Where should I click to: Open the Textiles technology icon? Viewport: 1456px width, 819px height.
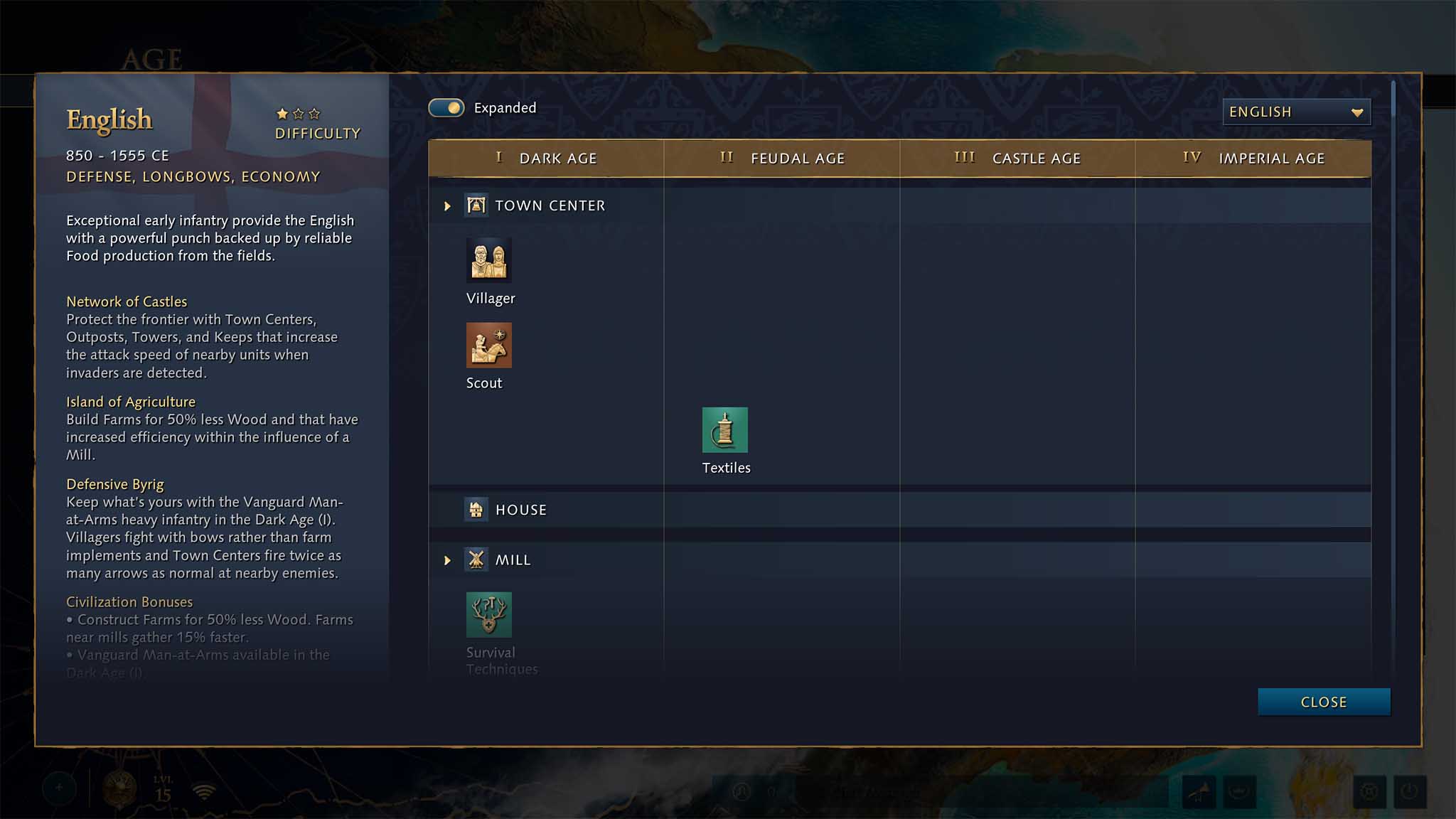coord(724,429)
